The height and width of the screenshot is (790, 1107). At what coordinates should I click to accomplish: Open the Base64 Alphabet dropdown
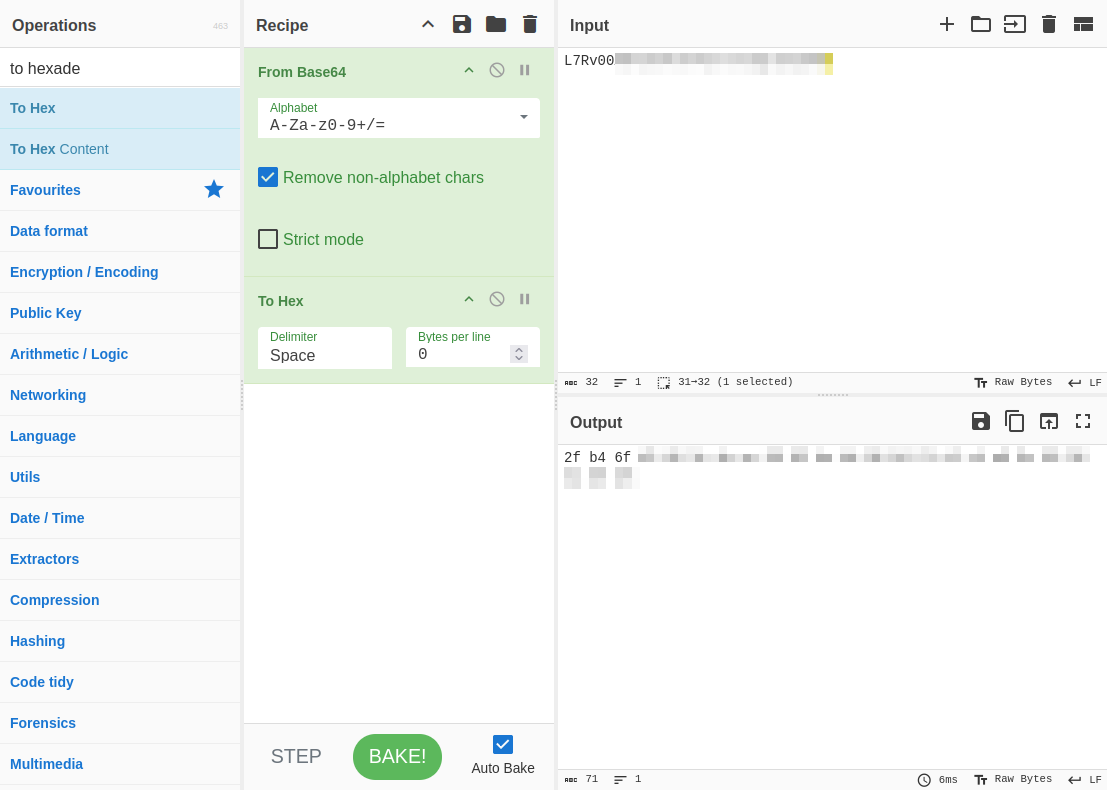click(398, 118)
